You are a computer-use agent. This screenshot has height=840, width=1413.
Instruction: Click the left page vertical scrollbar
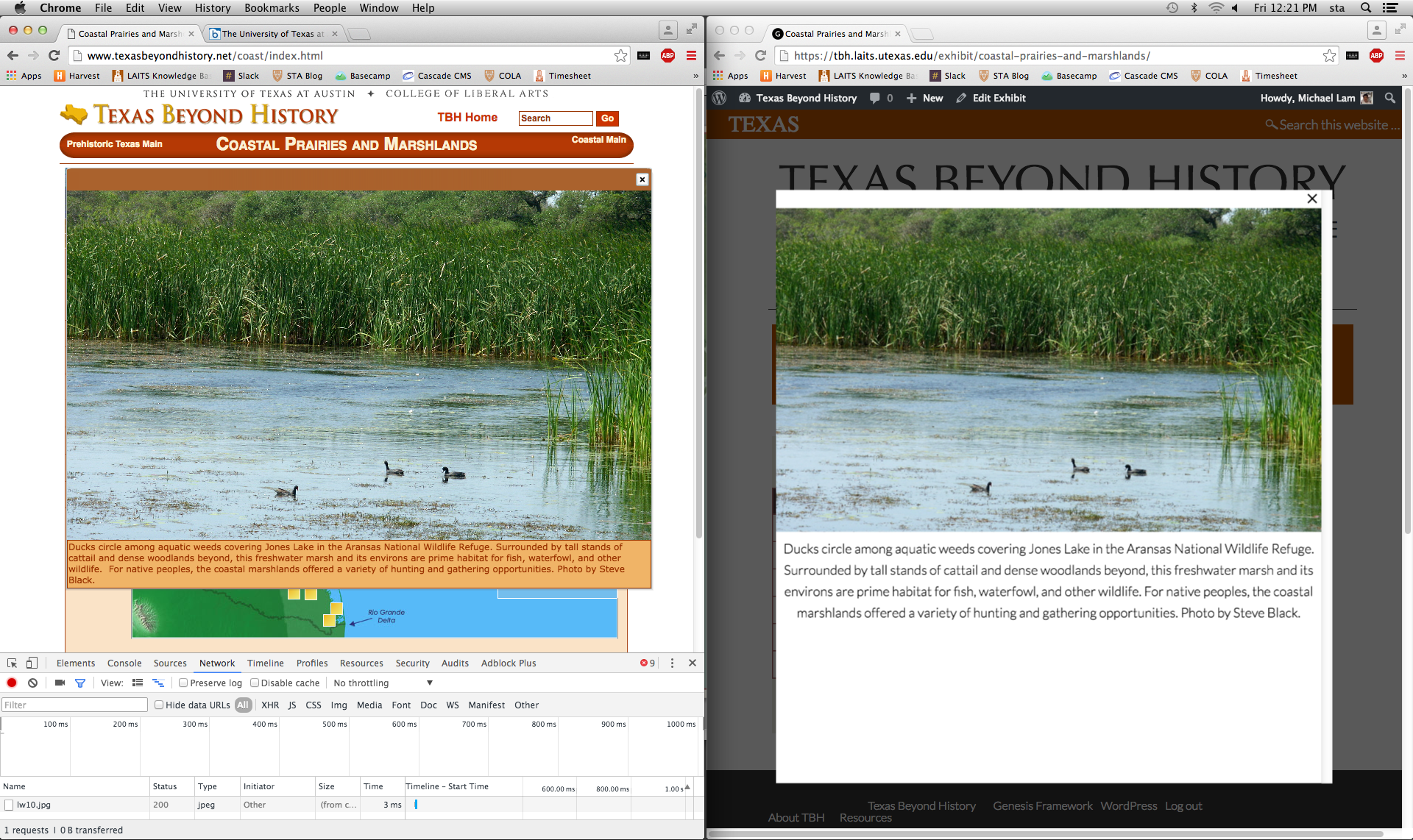698,313
